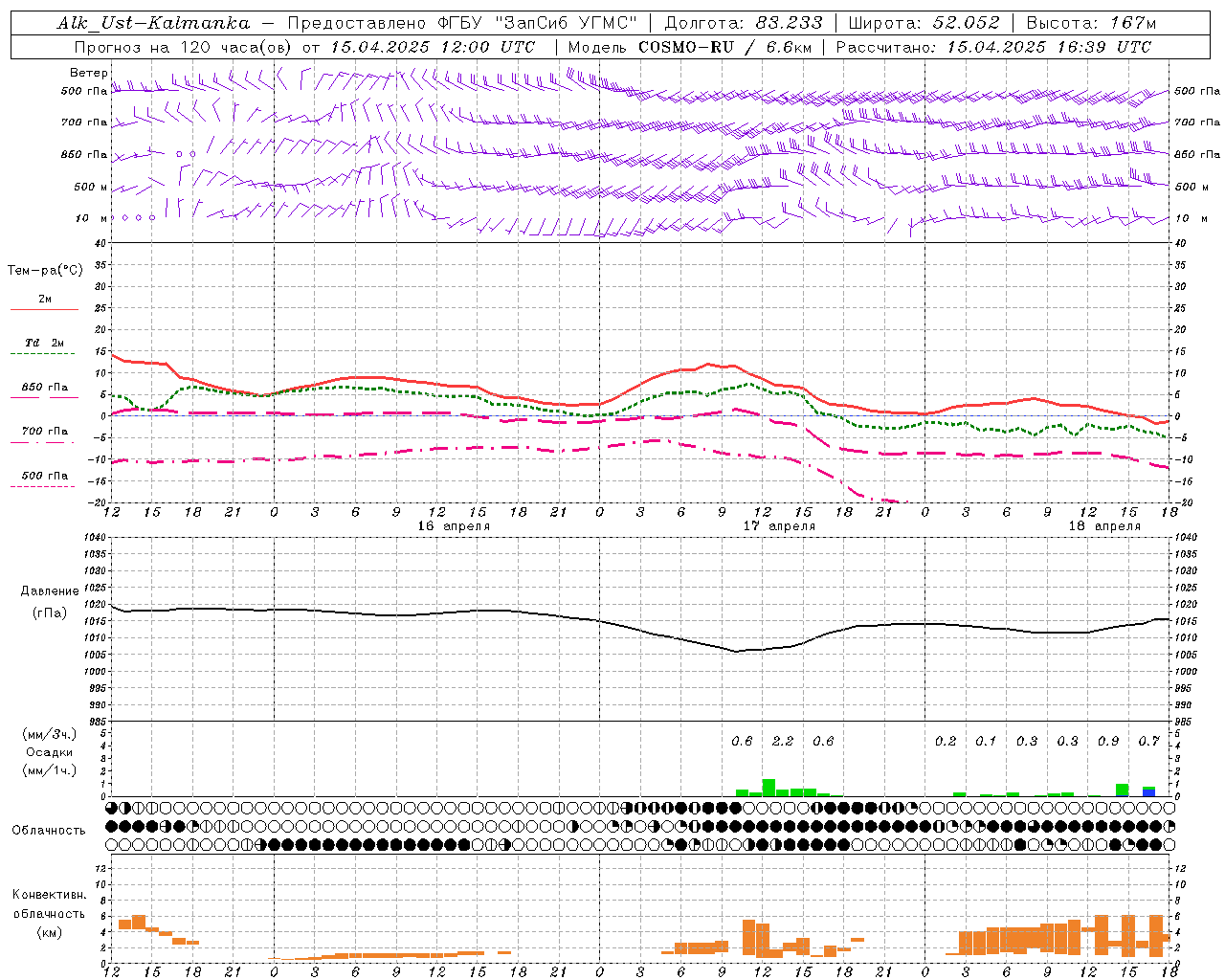This screenshot has height=980, width=1225.
Task: Click the left 1020 pressure axis label
Action: click(x=94, y=605)
